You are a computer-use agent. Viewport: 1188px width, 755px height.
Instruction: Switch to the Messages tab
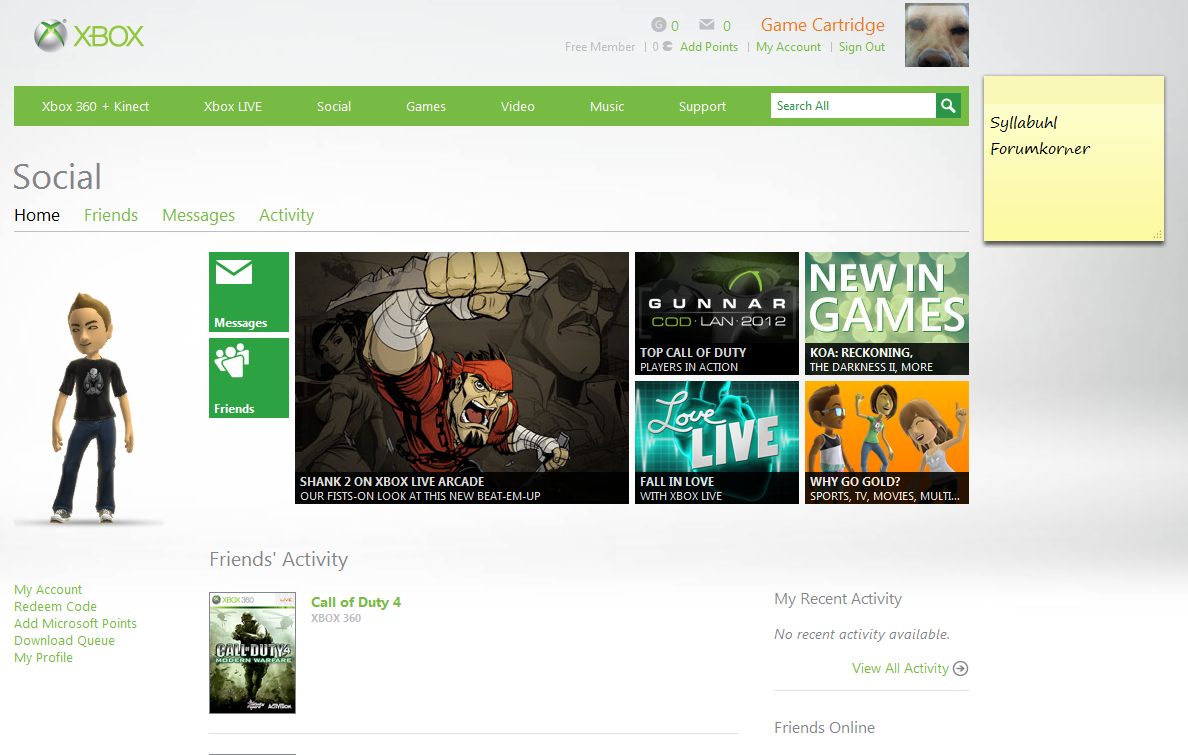[x=199, y=215]
